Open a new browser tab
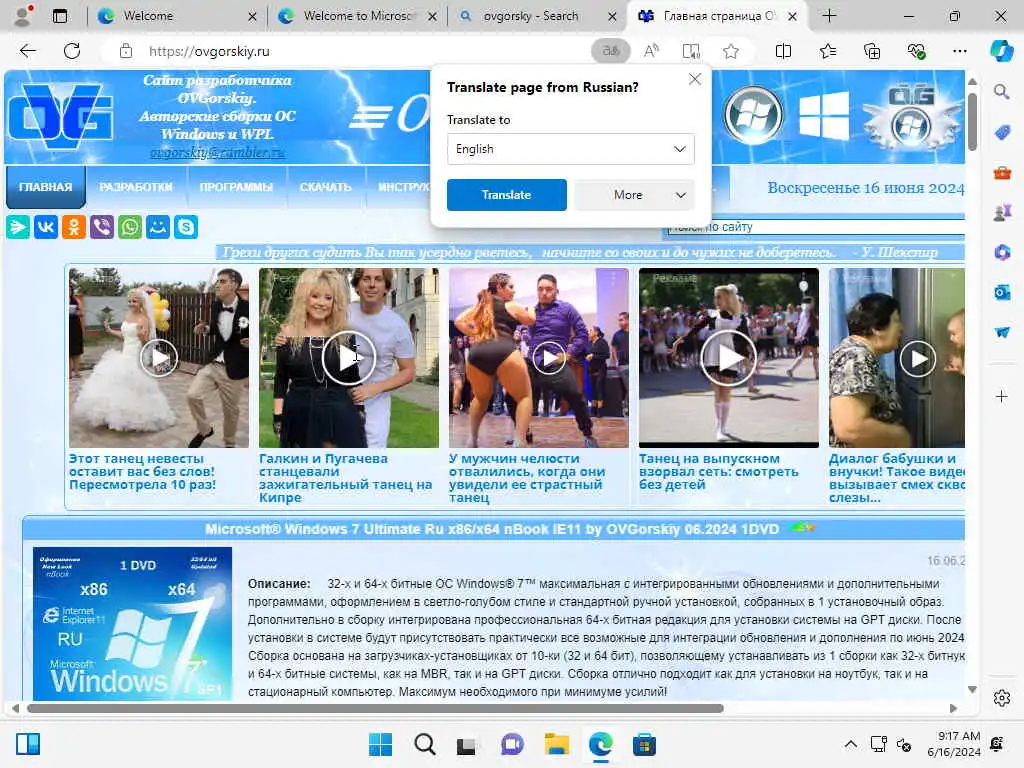The height and width of the screenshot is (768, 1024). pyautogui.click(x=829, y=16)
